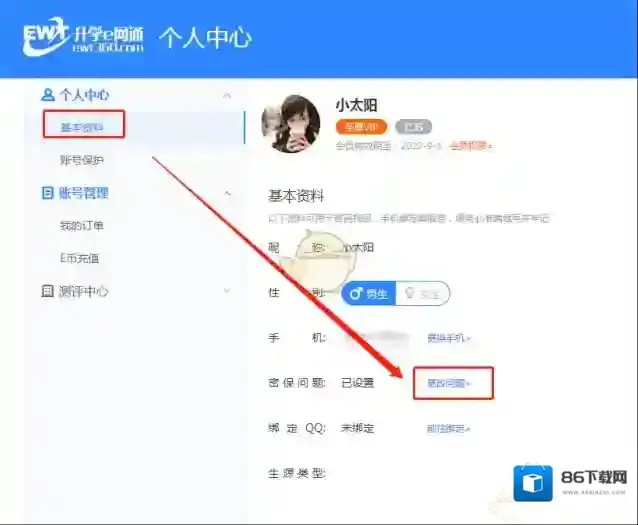Click the 基本资料 section heading
638x525 pixels.
tap(296, 196)
